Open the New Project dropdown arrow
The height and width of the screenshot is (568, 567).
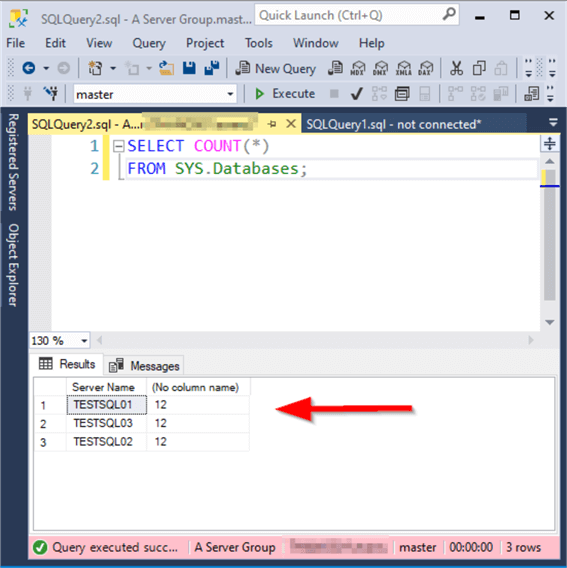[113, 68]
